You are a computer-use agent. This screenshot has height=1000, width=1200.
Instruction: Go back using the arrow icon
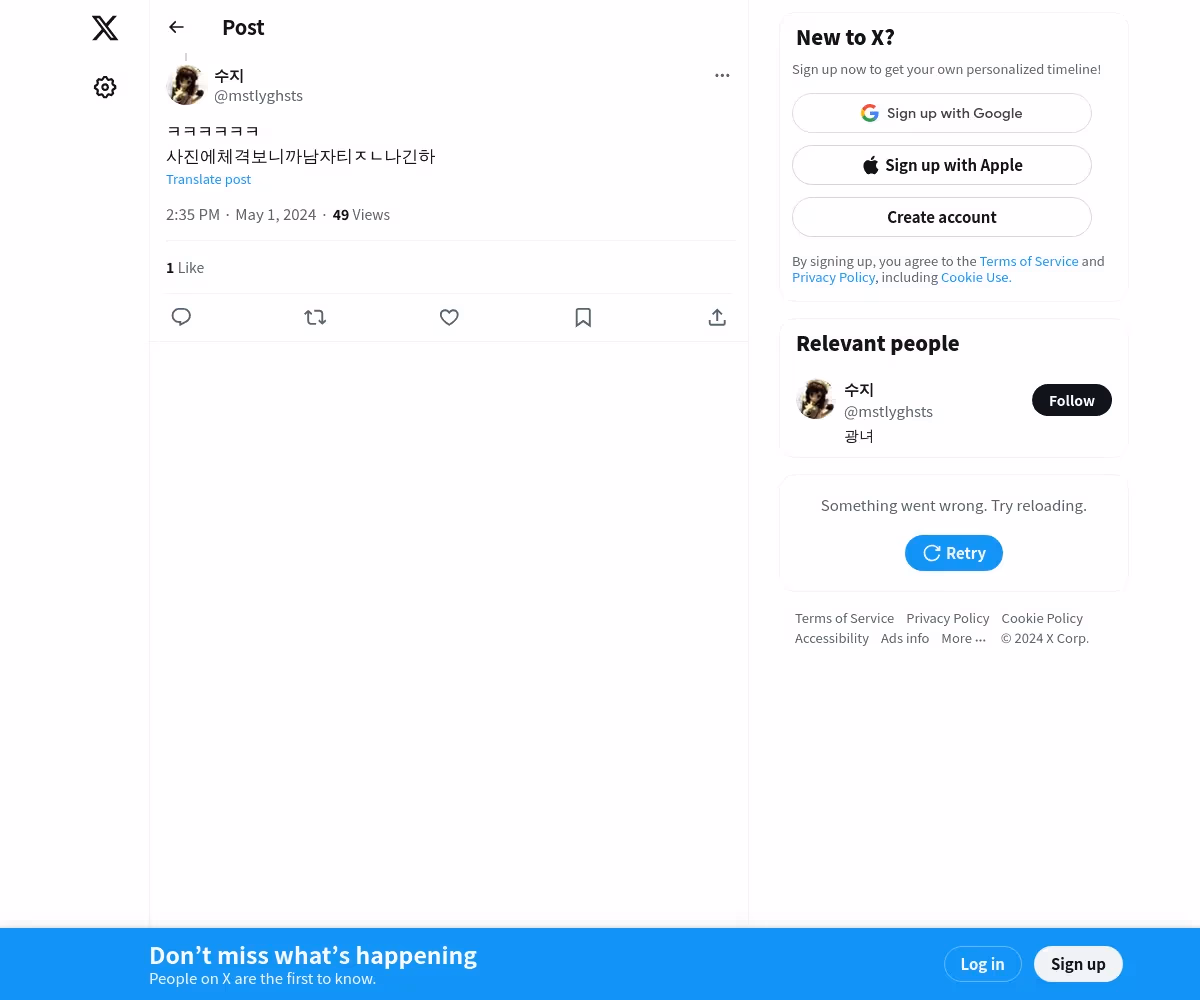click(177, 27)
